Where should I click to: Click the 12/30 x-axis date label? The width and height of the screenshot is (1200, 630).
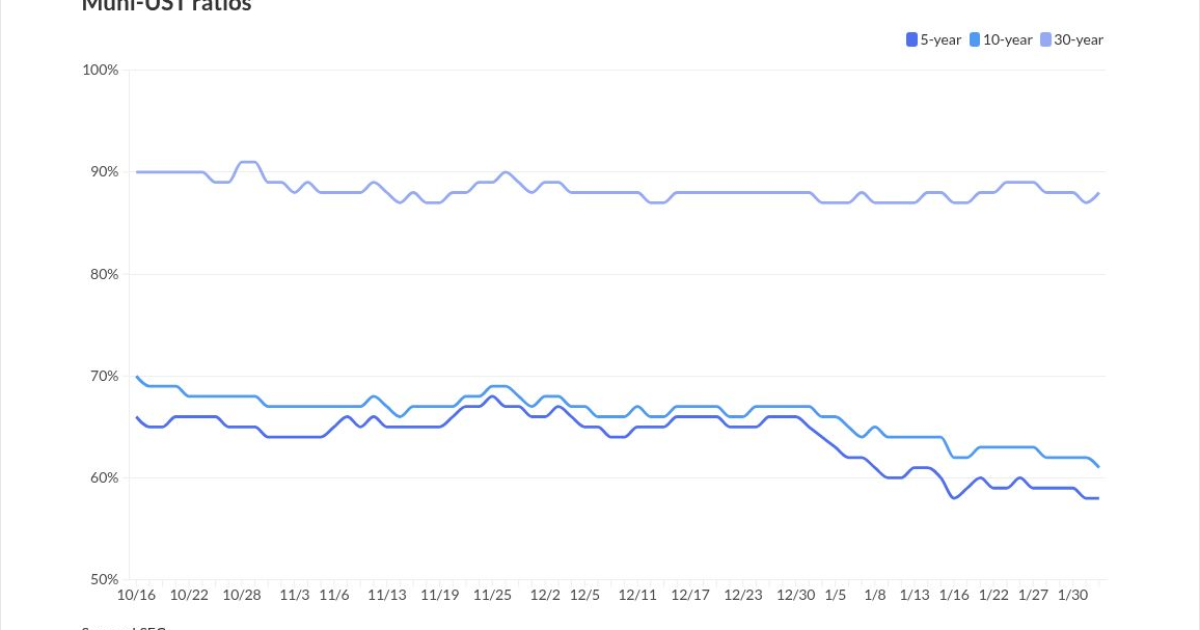[x=797, y=595]
